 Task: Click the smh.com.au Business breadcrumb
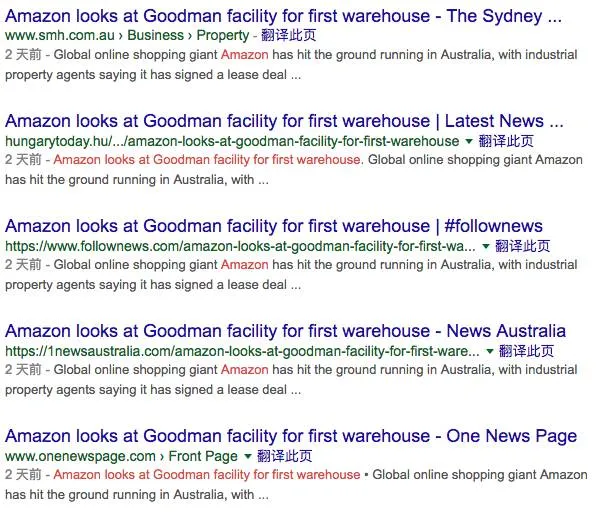(155, 35)
